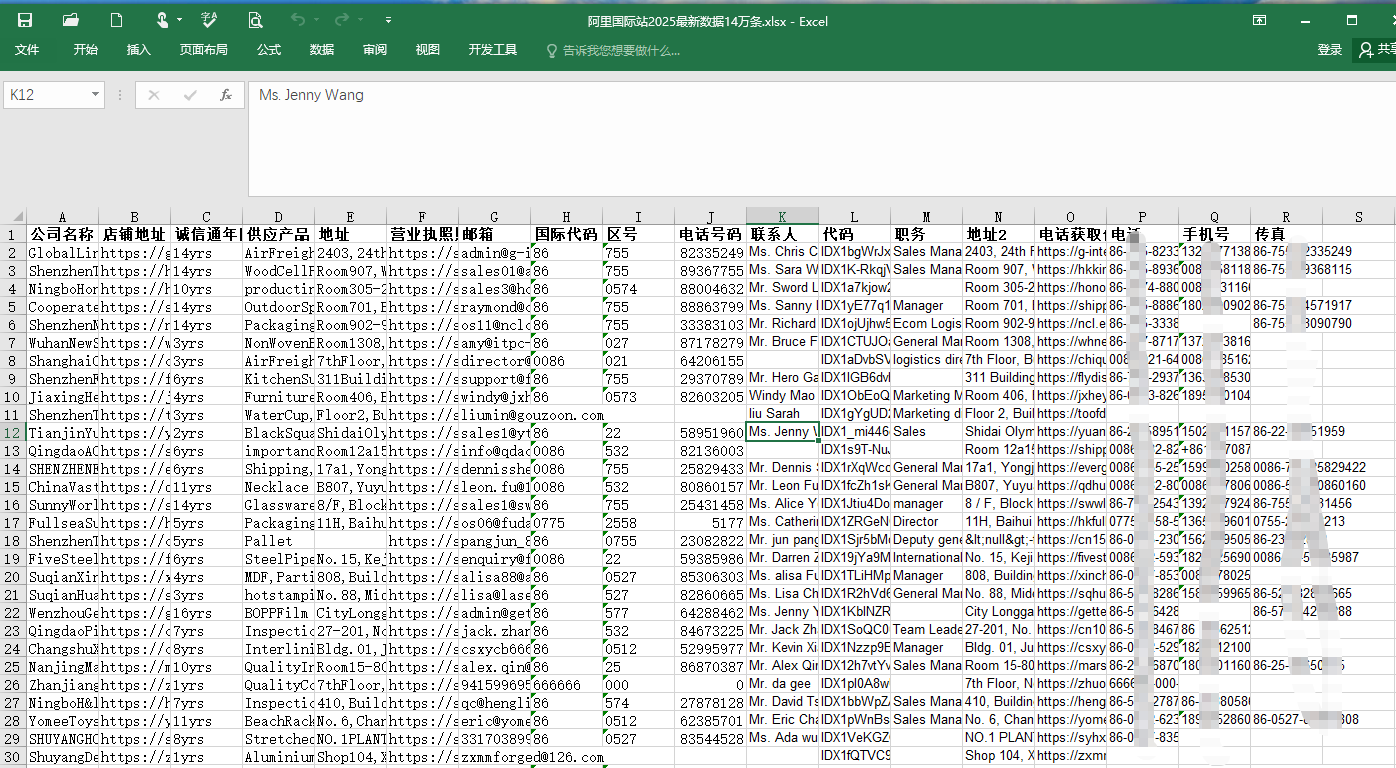Select row 26 header

13,684
